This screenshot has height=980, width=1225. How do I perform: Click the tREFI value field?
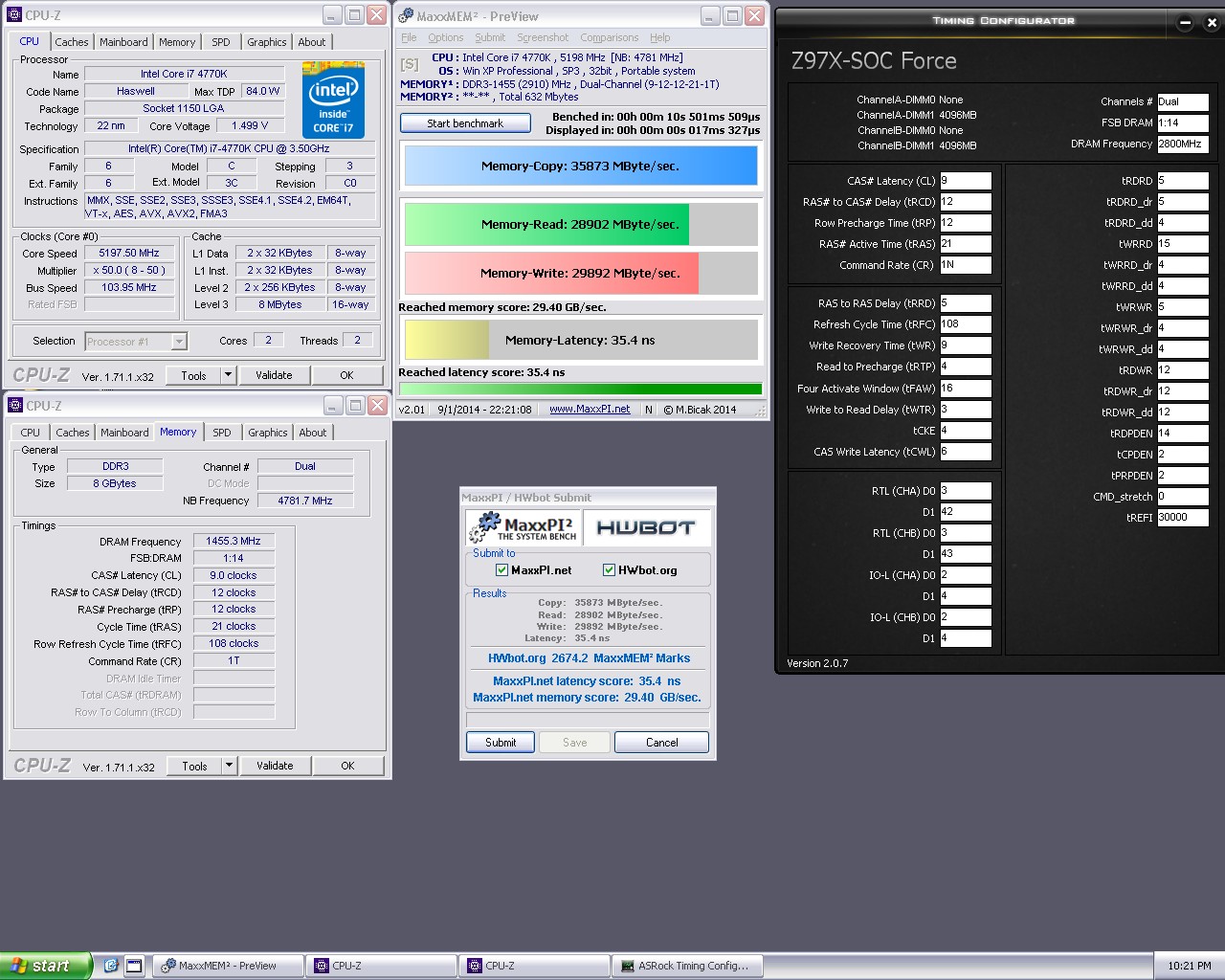pos(1183,518)
